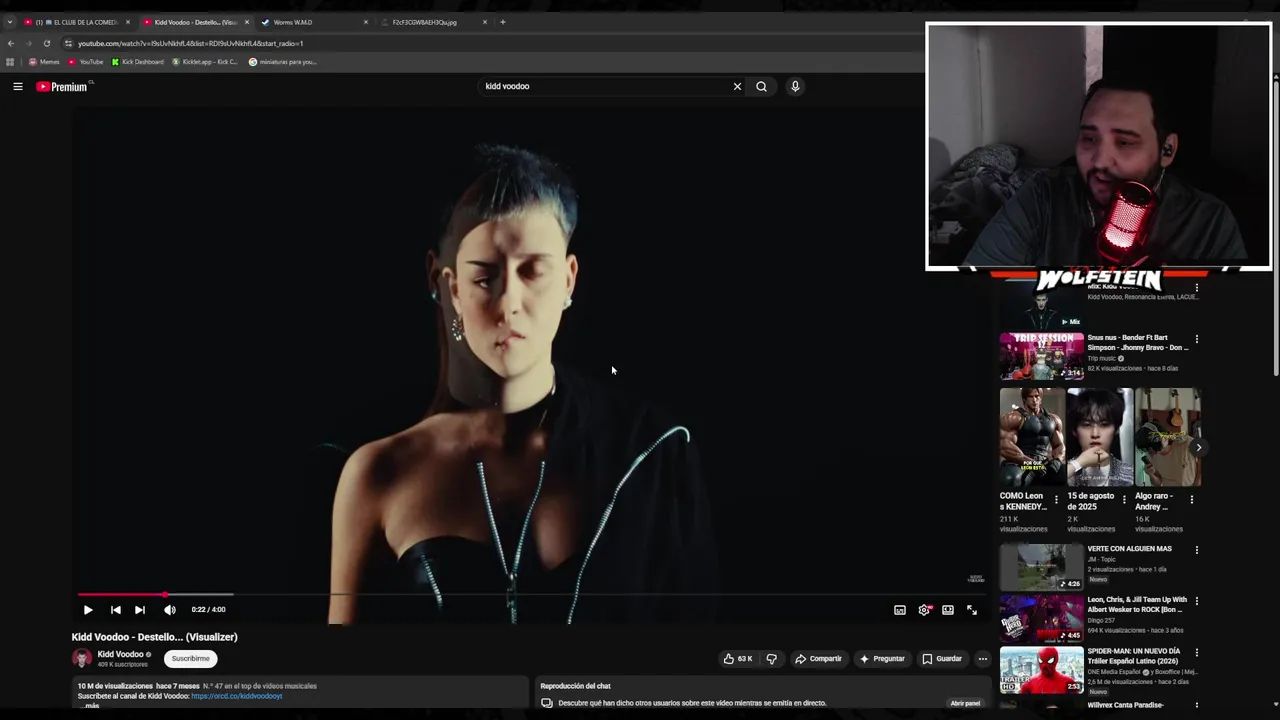This screenshot has height=720, width=1280.
Task: Open the SPIDER-MAN: UN NUEVO DÍA trailer thumbnail
Action: point(1041,670)
